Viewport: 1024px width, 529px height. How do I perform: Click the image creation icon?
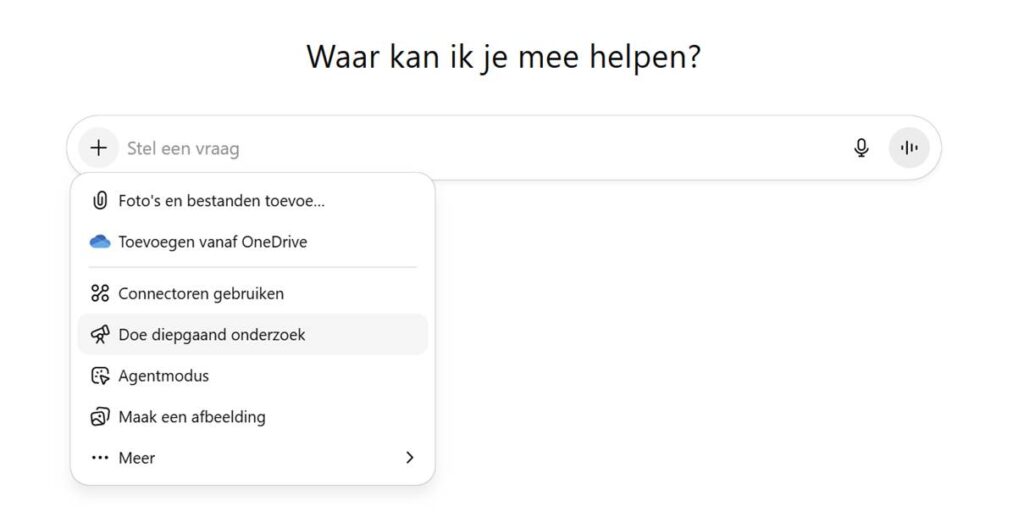(x=99, y=417)
